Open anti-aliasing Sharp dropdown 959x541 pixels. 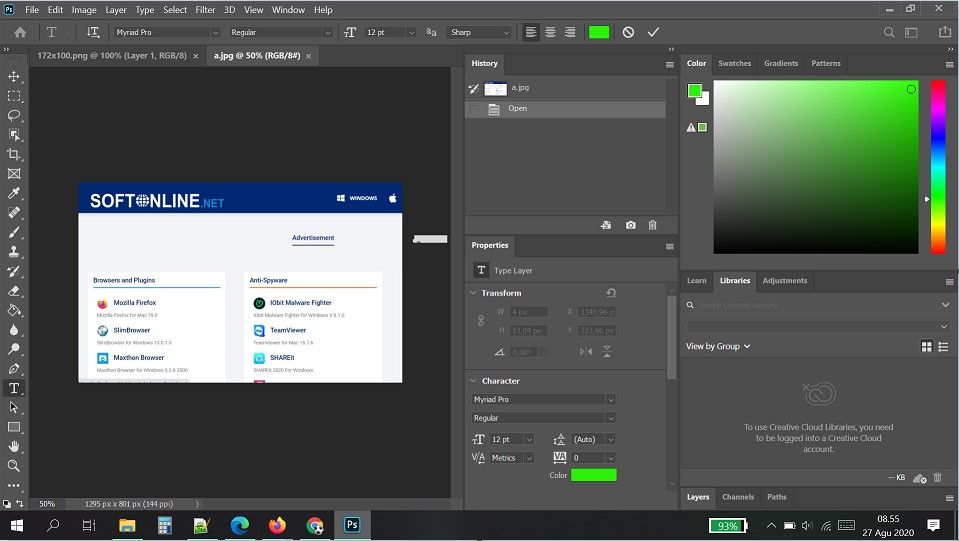pyautogui.click(x=506, y=32)
